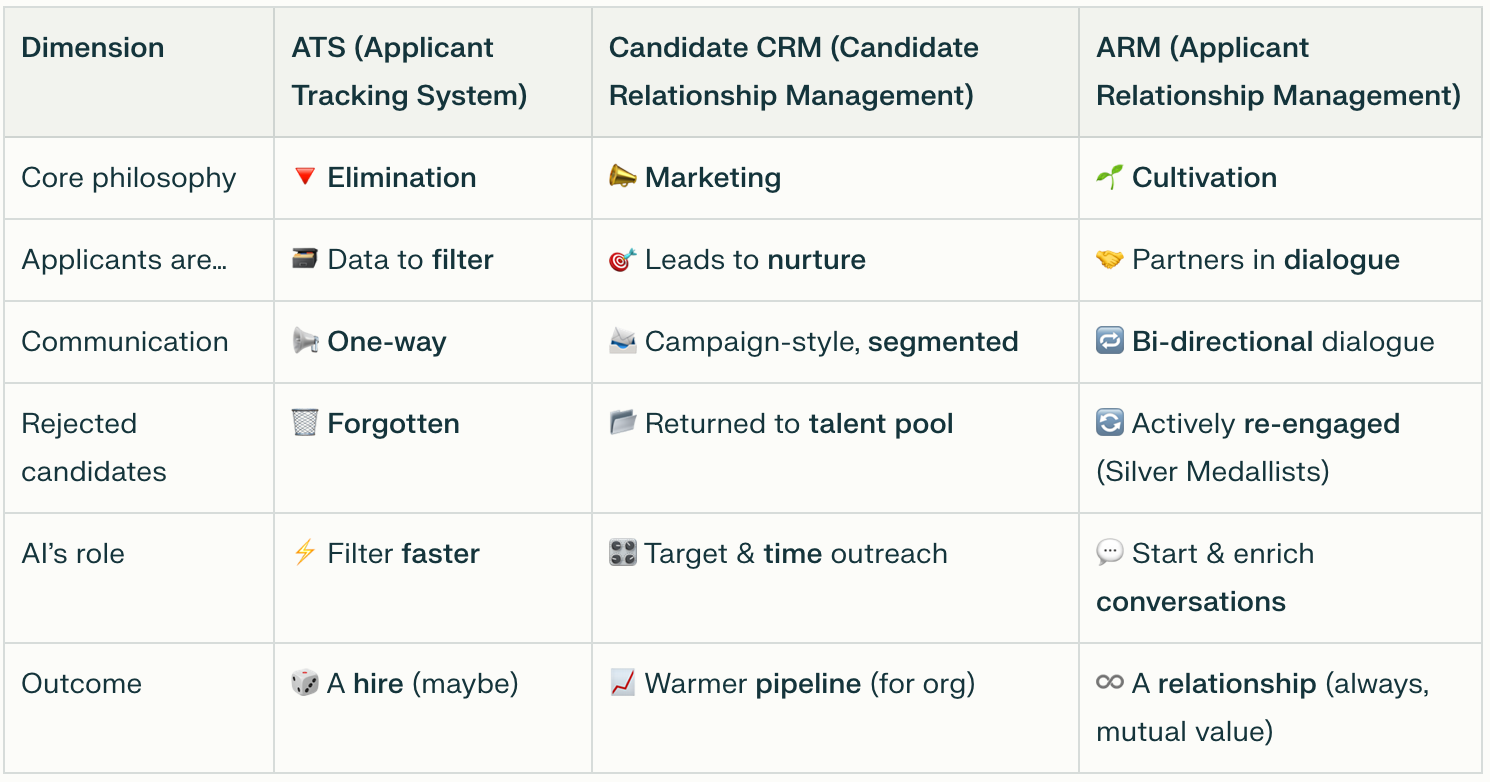Select the envelope icon beside Campaign-style

[622, 341]
